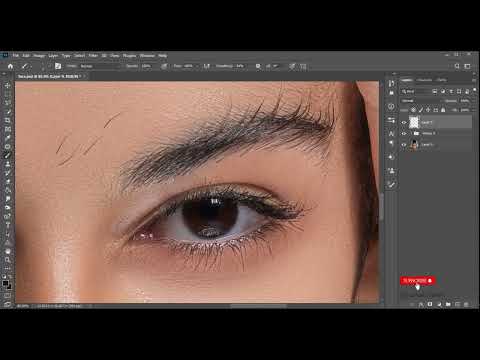480x360 pixels.
Task: Open the Image menu
Action: pyautogui.click(x=39, y=56)
